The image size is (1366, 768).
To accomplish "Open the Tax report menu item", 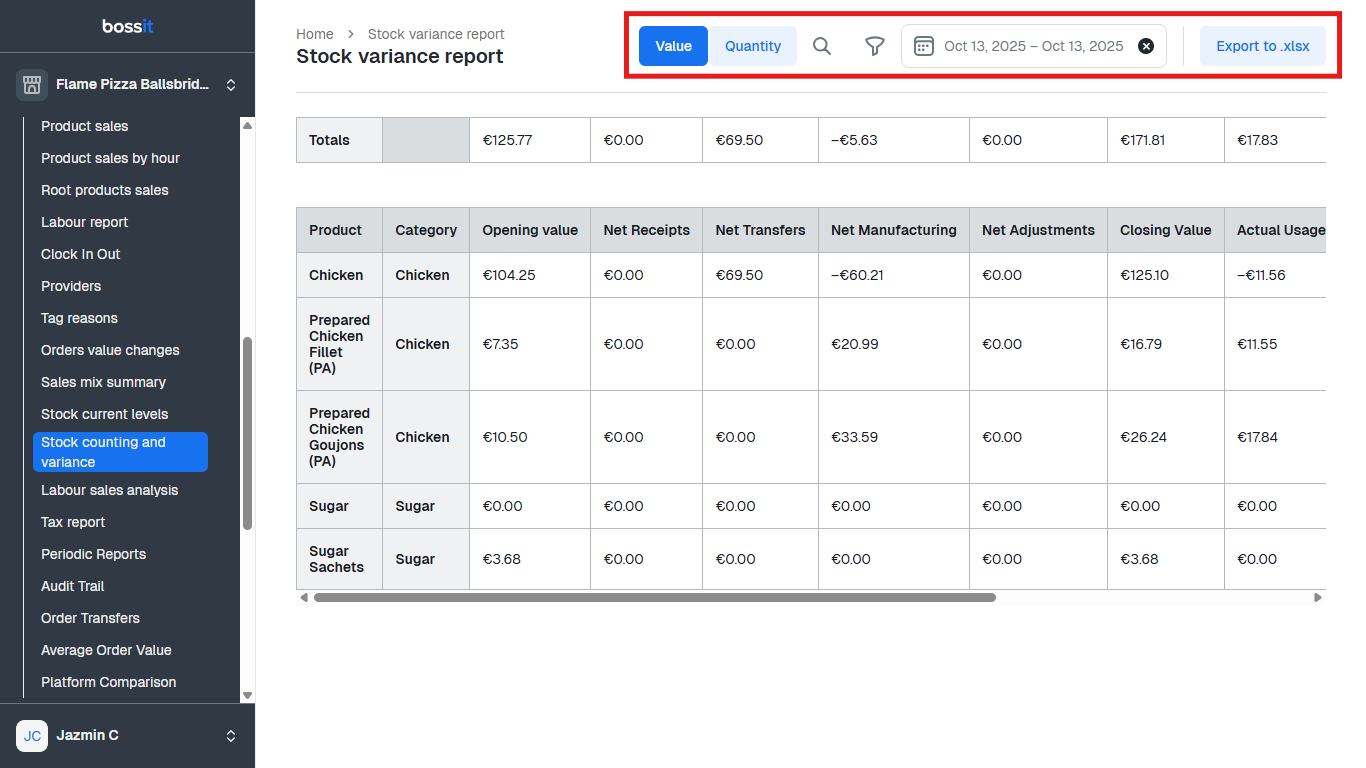I will tap(73, 522).
